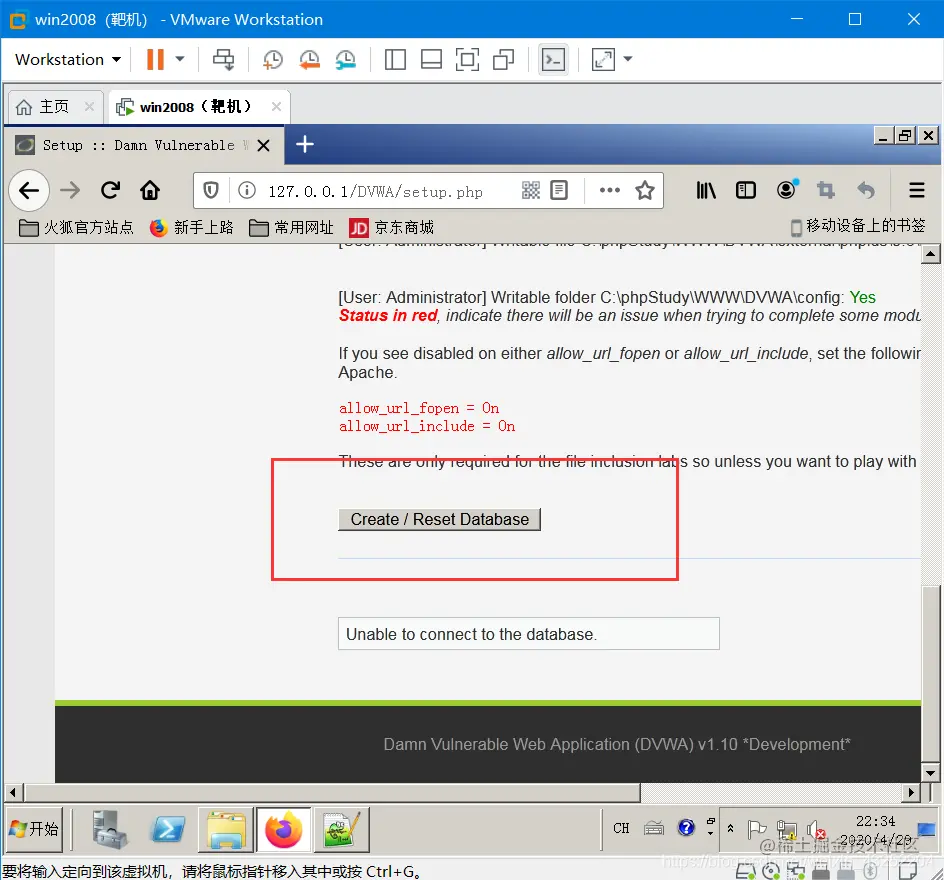Close the 主页 tab
The height and width of the screenshot is (880, 944).
89,107
